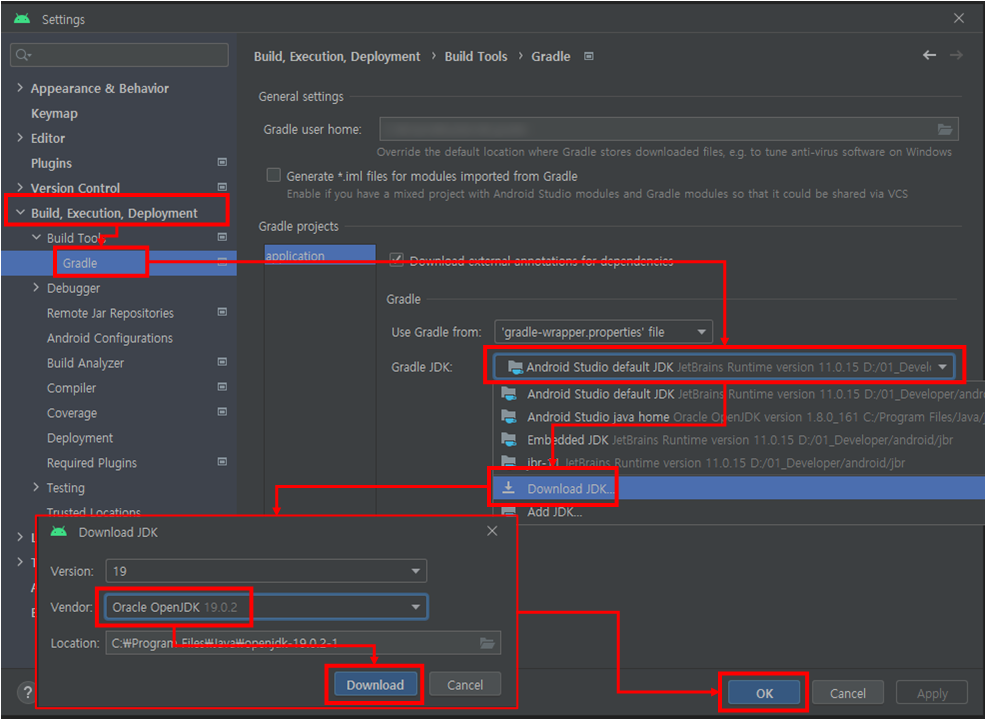986x720 pixels.
Task: Click project-settings icon next to Coverage
Action: [222, 412]
